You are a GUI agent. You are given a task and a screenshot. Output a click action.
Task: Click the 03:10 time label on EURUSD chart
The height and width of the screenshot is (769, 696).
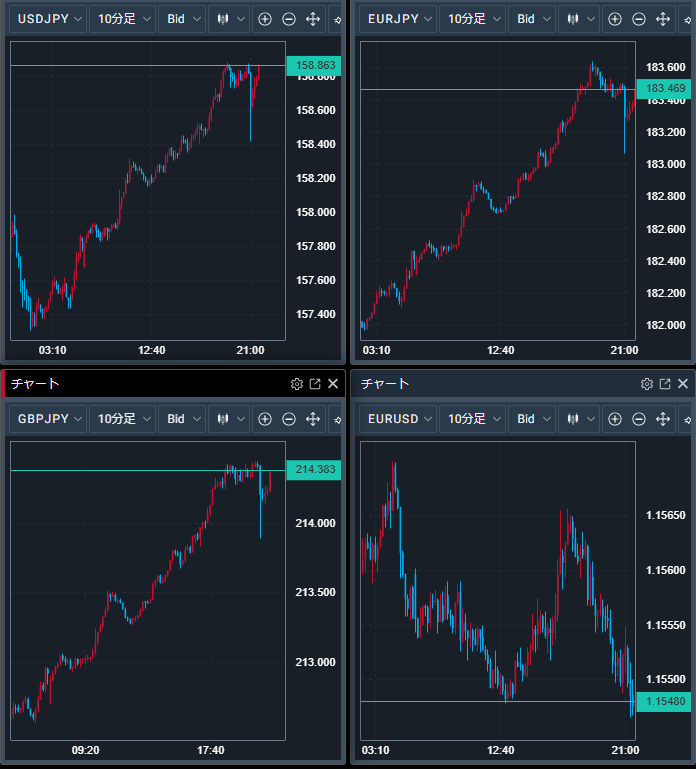[376, 750]
